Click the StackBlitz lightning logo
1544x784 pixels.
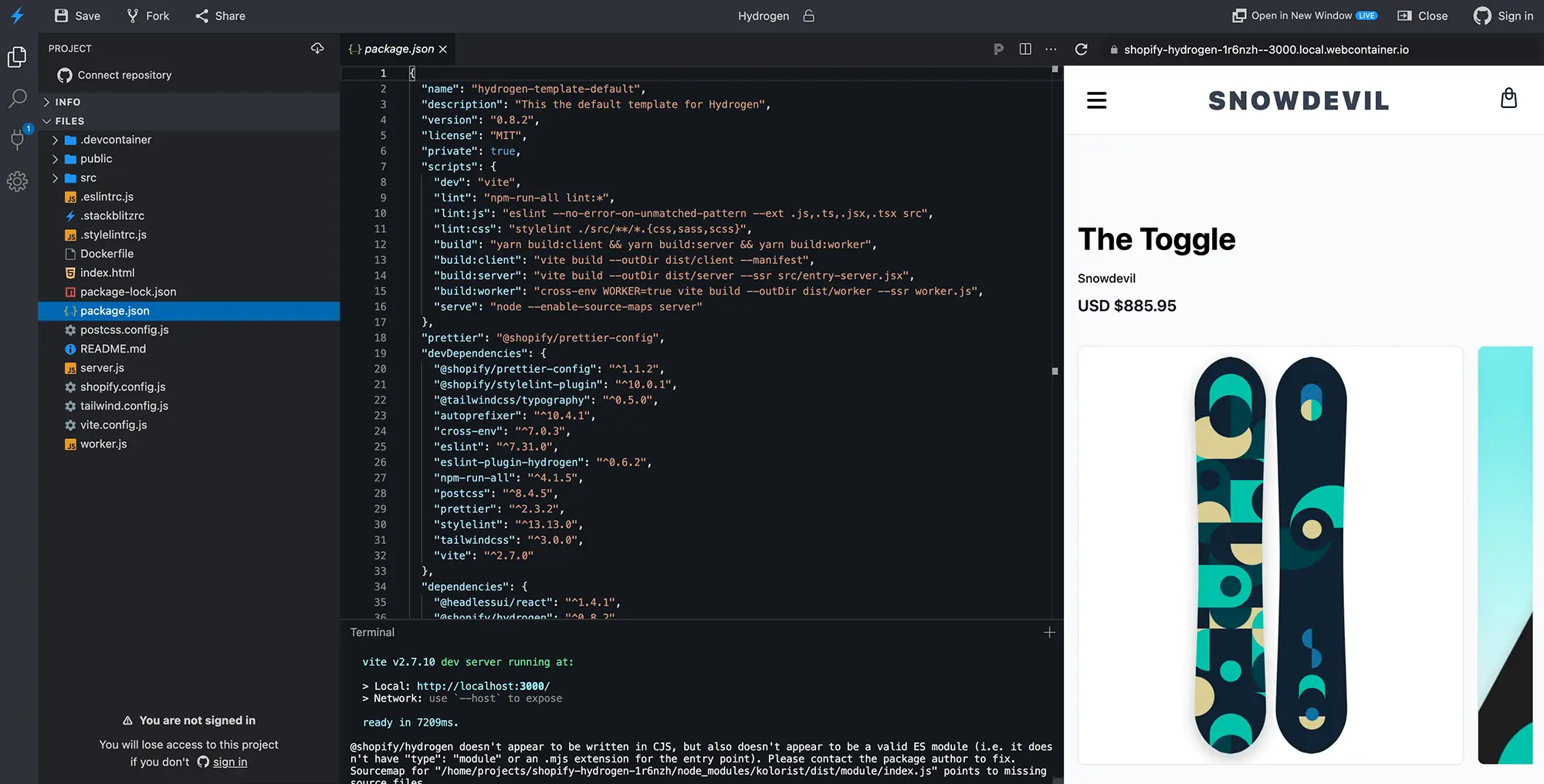tap(17, 15)
